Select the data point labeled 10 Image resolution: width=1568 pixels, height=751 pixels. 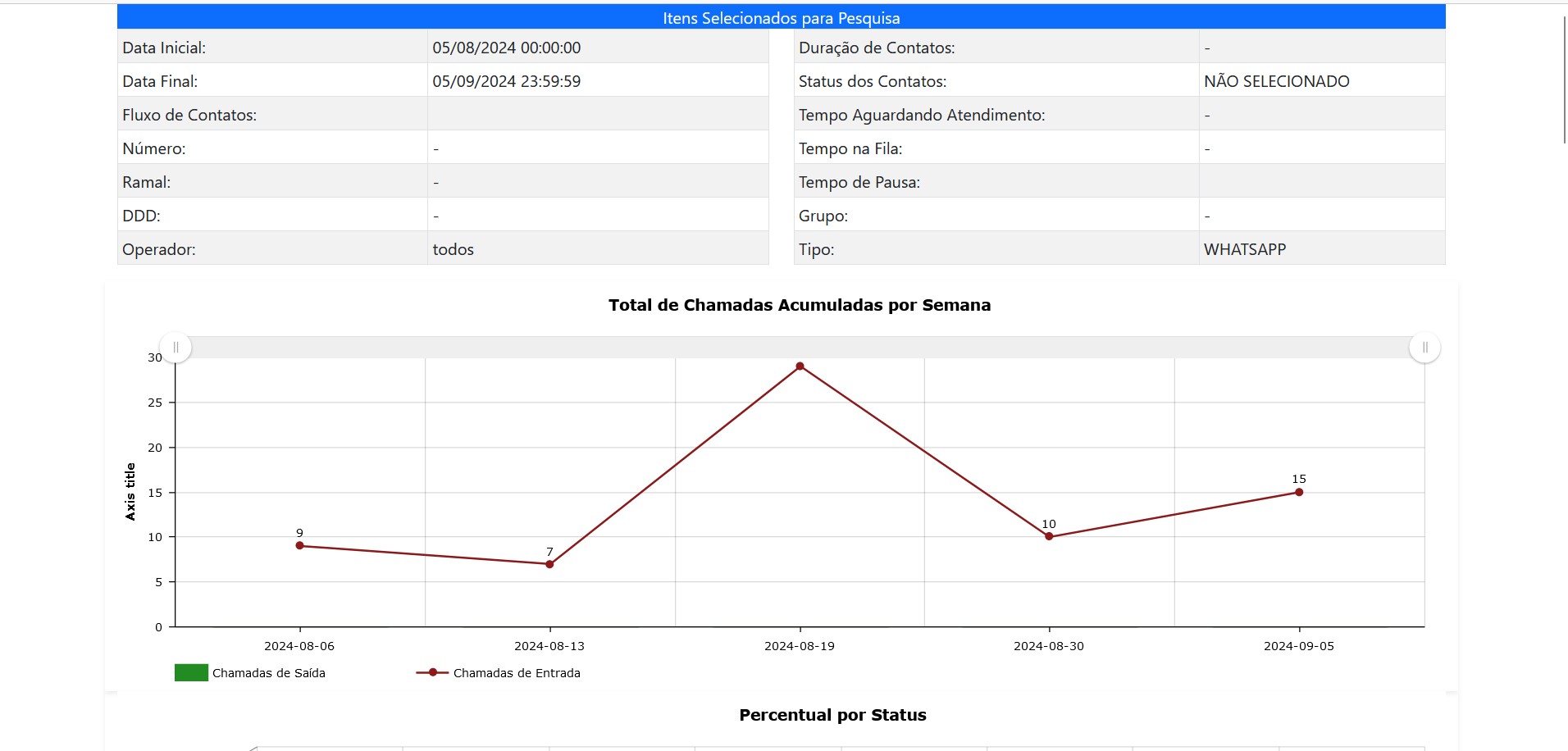(x=1049, y=536)
